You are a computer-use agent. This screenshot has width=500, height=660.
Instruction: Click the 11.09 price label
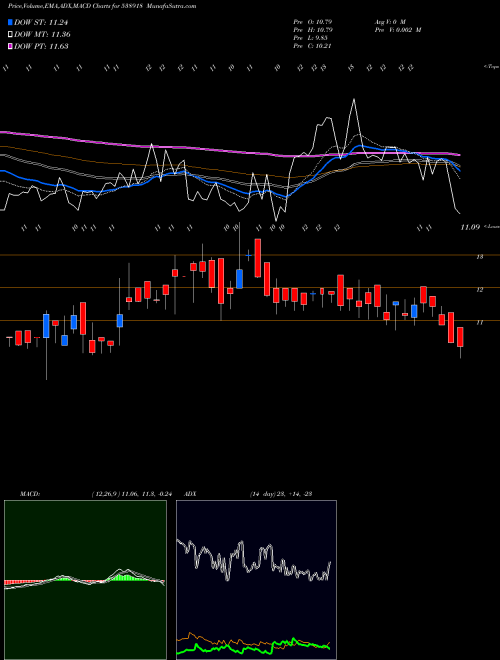tap(470, 227)
